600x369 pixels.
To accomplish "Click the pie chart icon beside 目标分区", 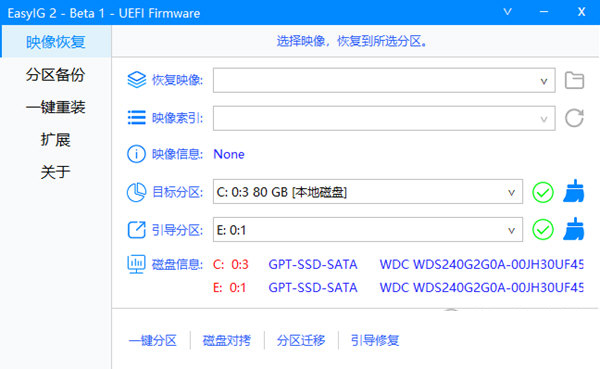I will click(136, 192).
